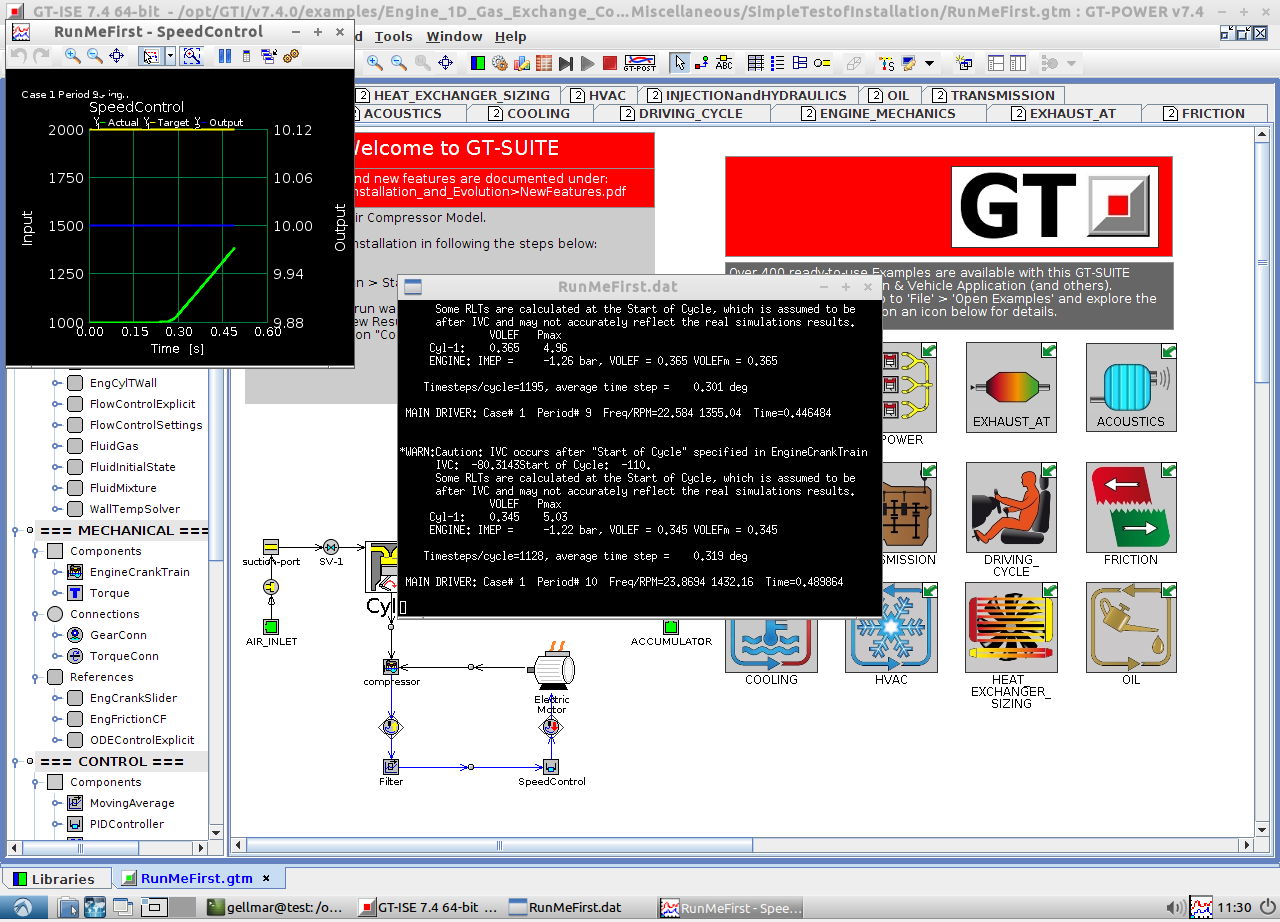Select GearConn in the Connections tree
Image resolution: width=1280 pixels, height=922 pixels.
pos(118,635)
